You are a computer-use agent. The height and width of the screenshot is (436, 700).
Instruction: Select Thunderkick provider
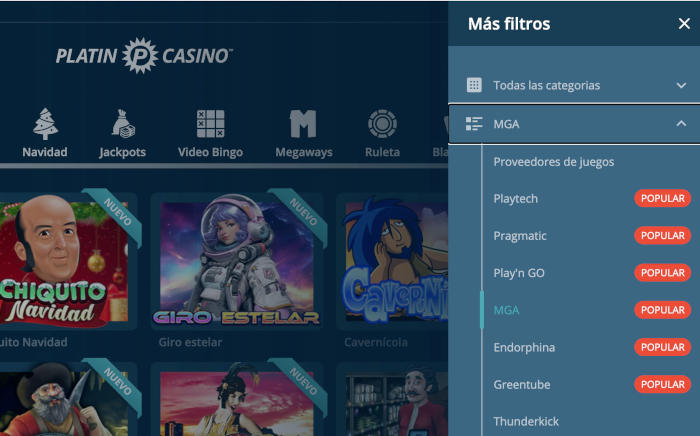click(526, 421)
